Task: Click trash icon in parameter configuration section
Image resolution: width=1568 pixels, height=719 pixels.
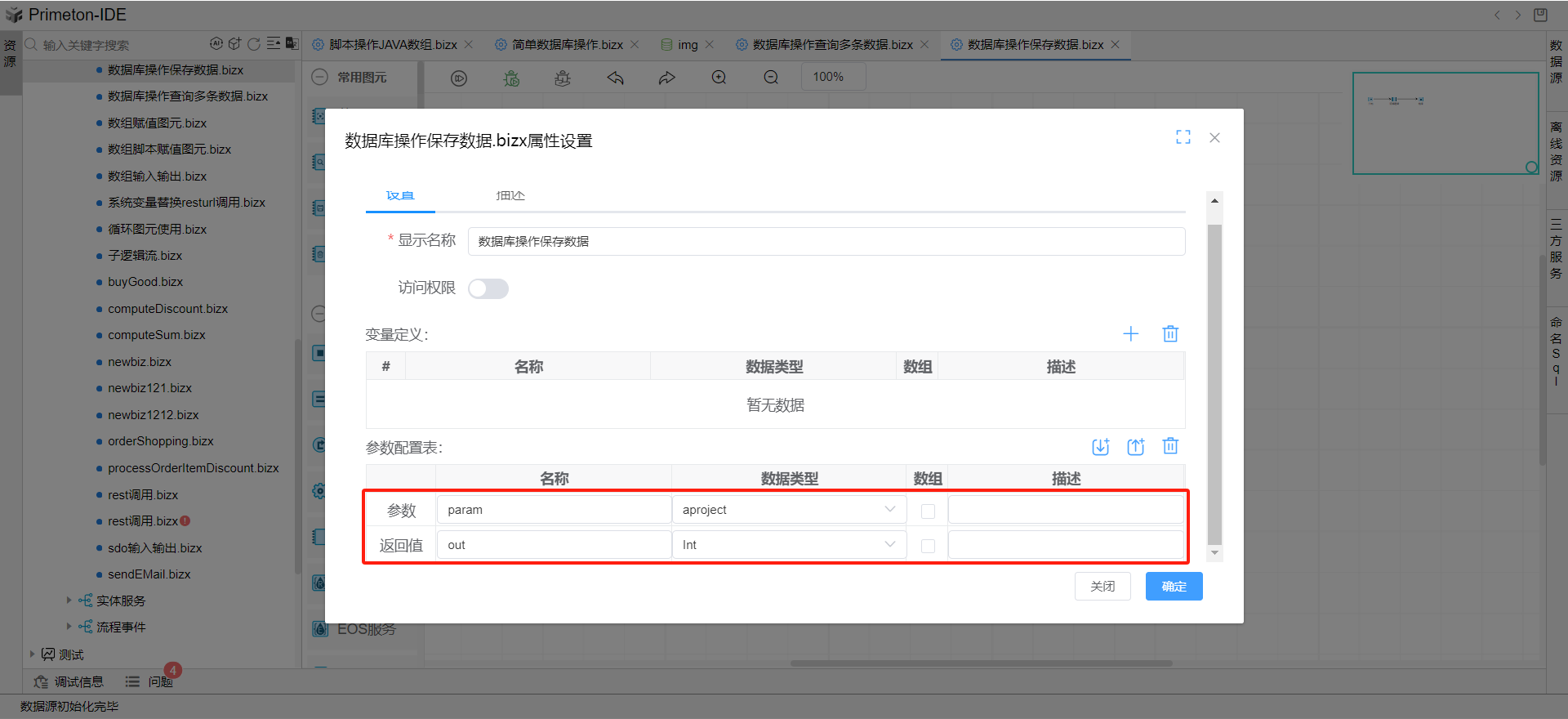Action: [1170, 446]
